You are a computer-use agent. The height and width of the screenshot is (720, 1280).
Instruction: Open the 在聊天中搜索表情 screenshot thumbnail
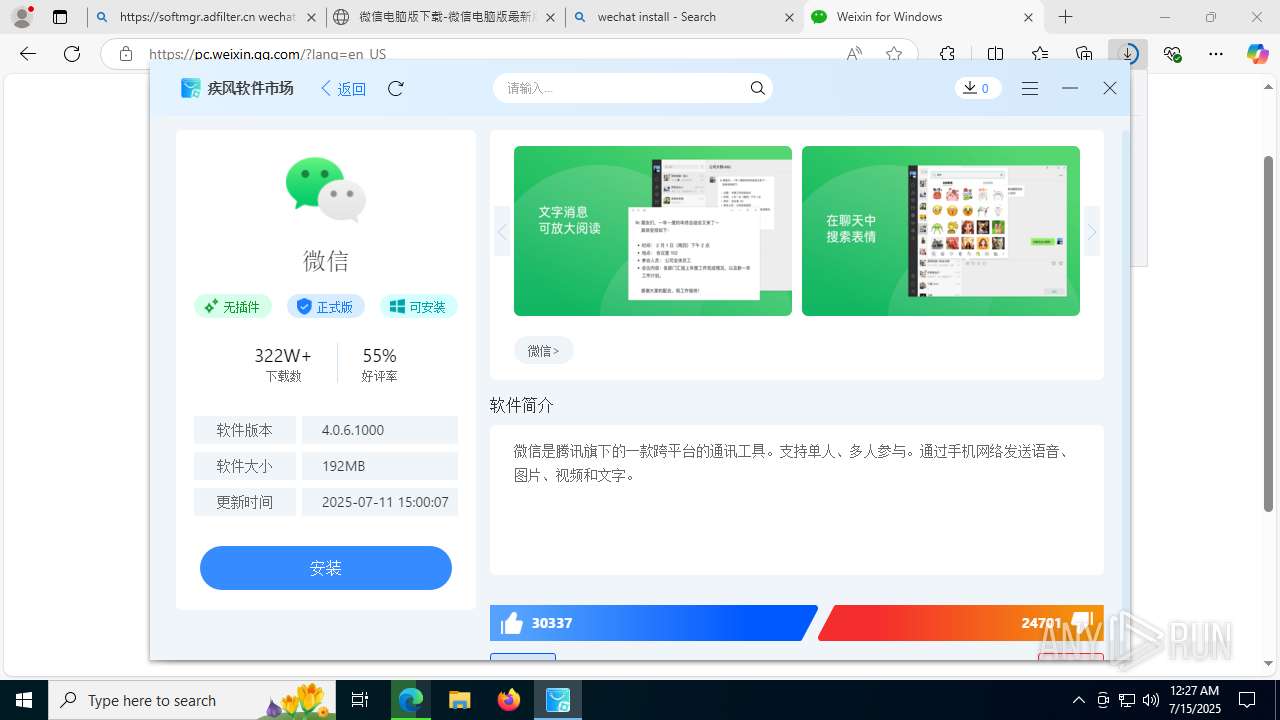[x=941, y=231]
